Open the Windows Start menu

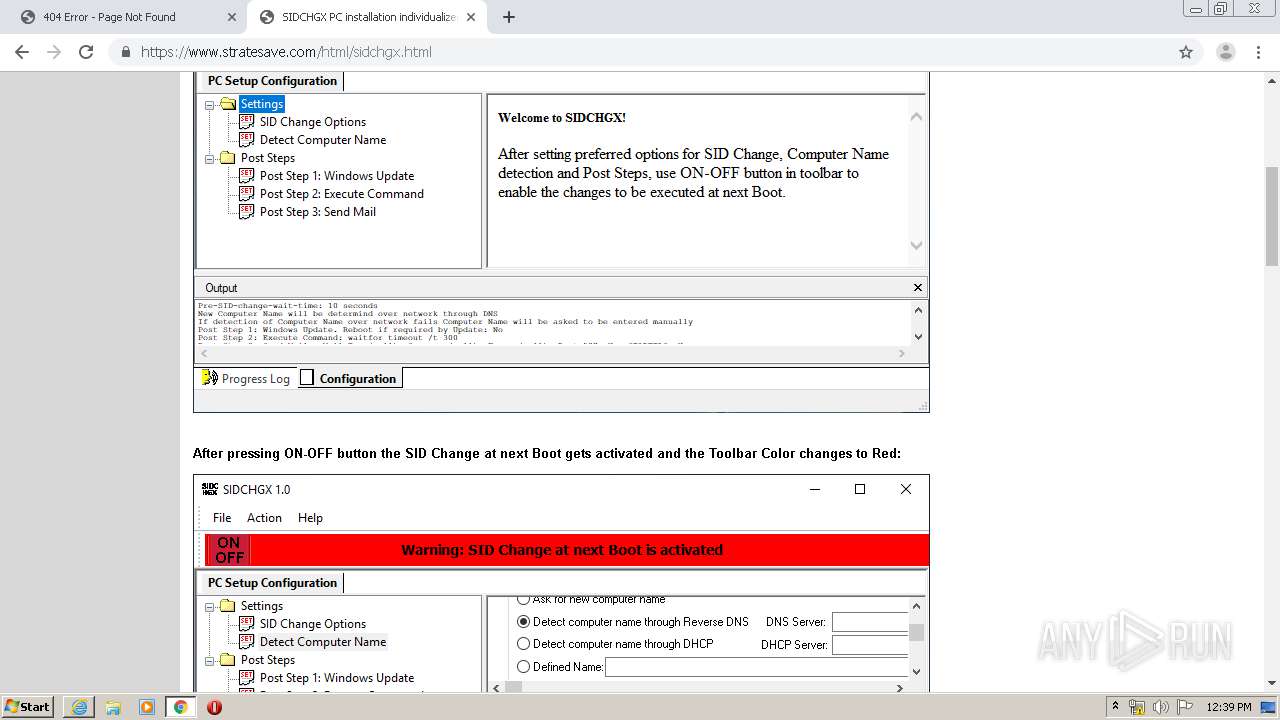[27, 706]
